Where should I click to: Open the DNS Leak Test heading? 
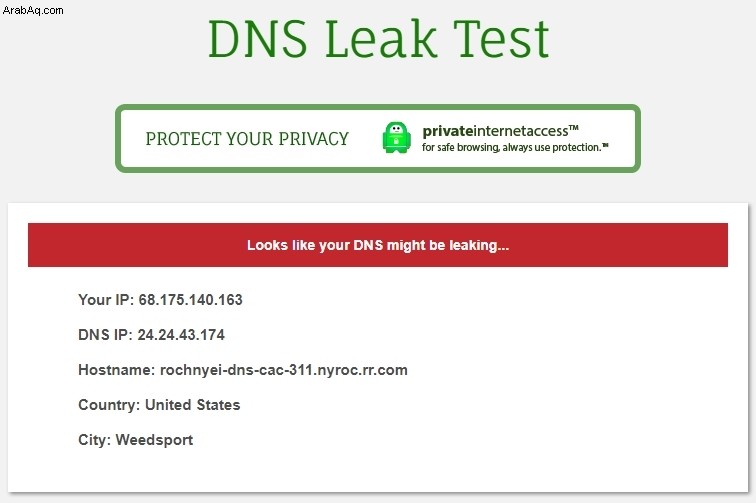click(378, 39)
